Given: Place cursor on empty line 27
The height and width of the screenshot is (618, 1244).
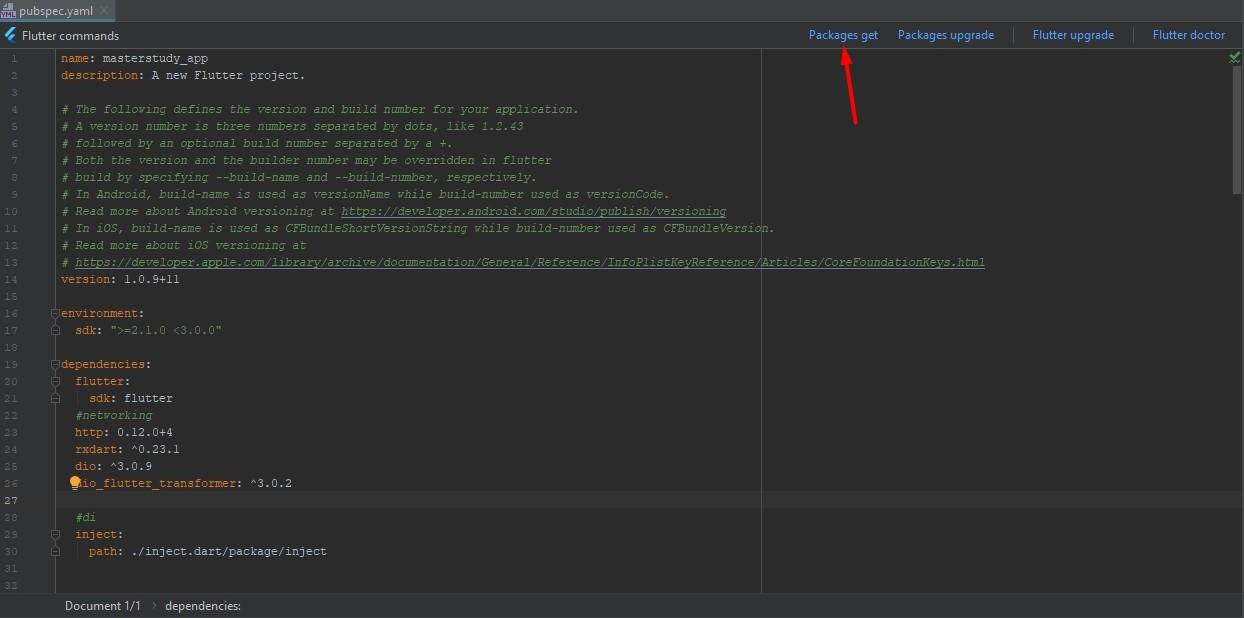Looking at the screenshot, I should [400, 500].
